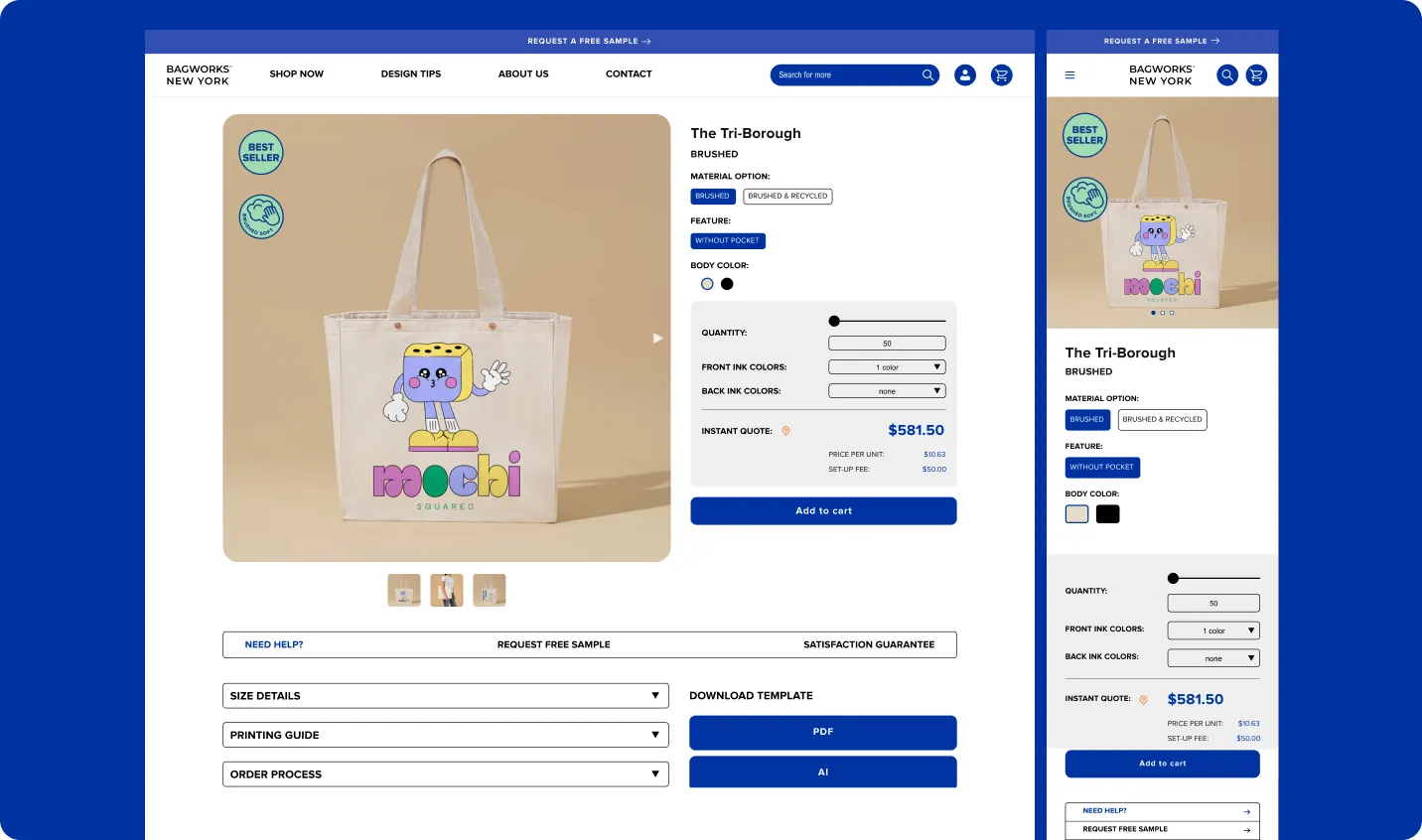Go to the About Us page
This screenshot has width=1422, height=840.
tap(523, 73)
